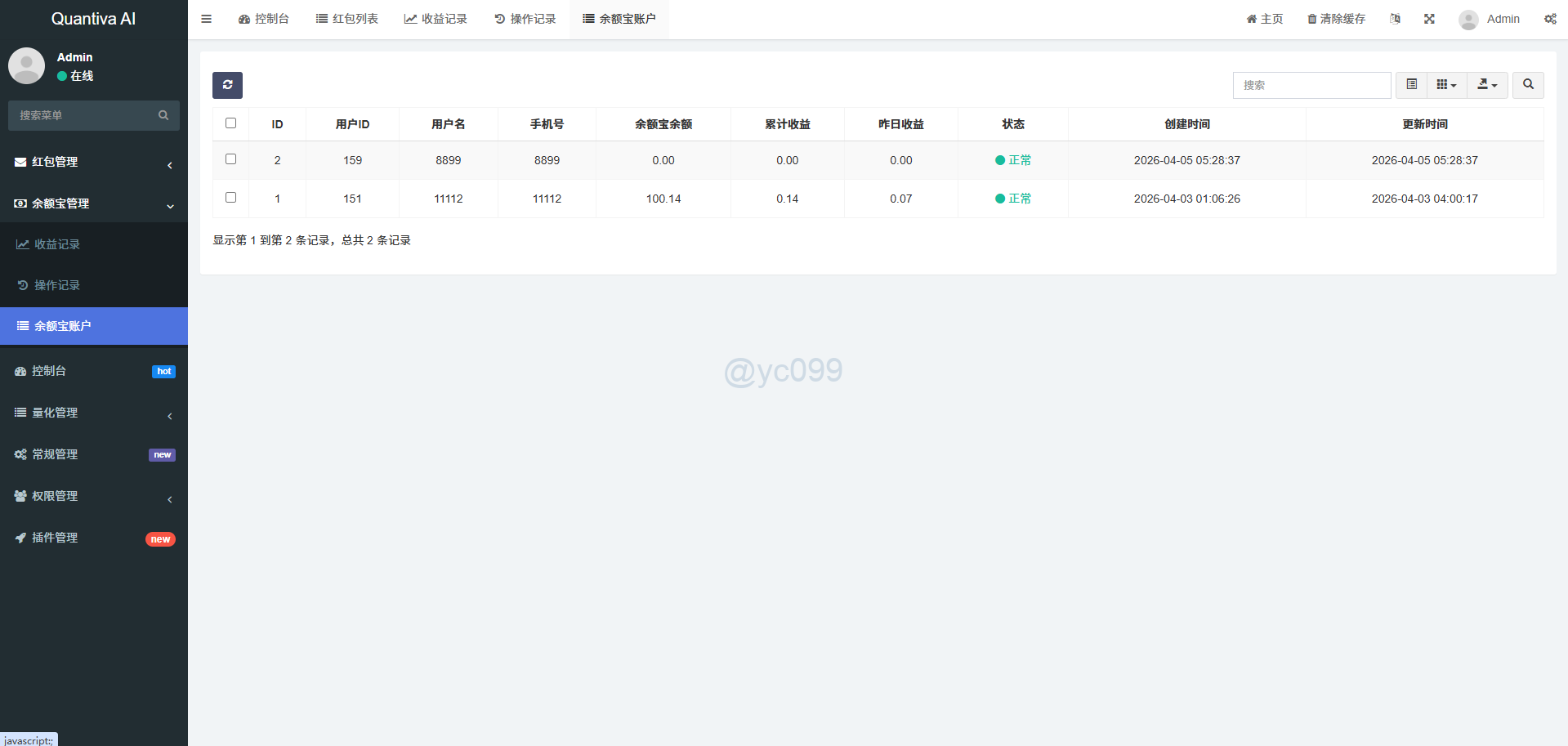This screenshot has height=746, width=1568.
Task: Click the fullscreen expand icon
Action: point(1429,19)
